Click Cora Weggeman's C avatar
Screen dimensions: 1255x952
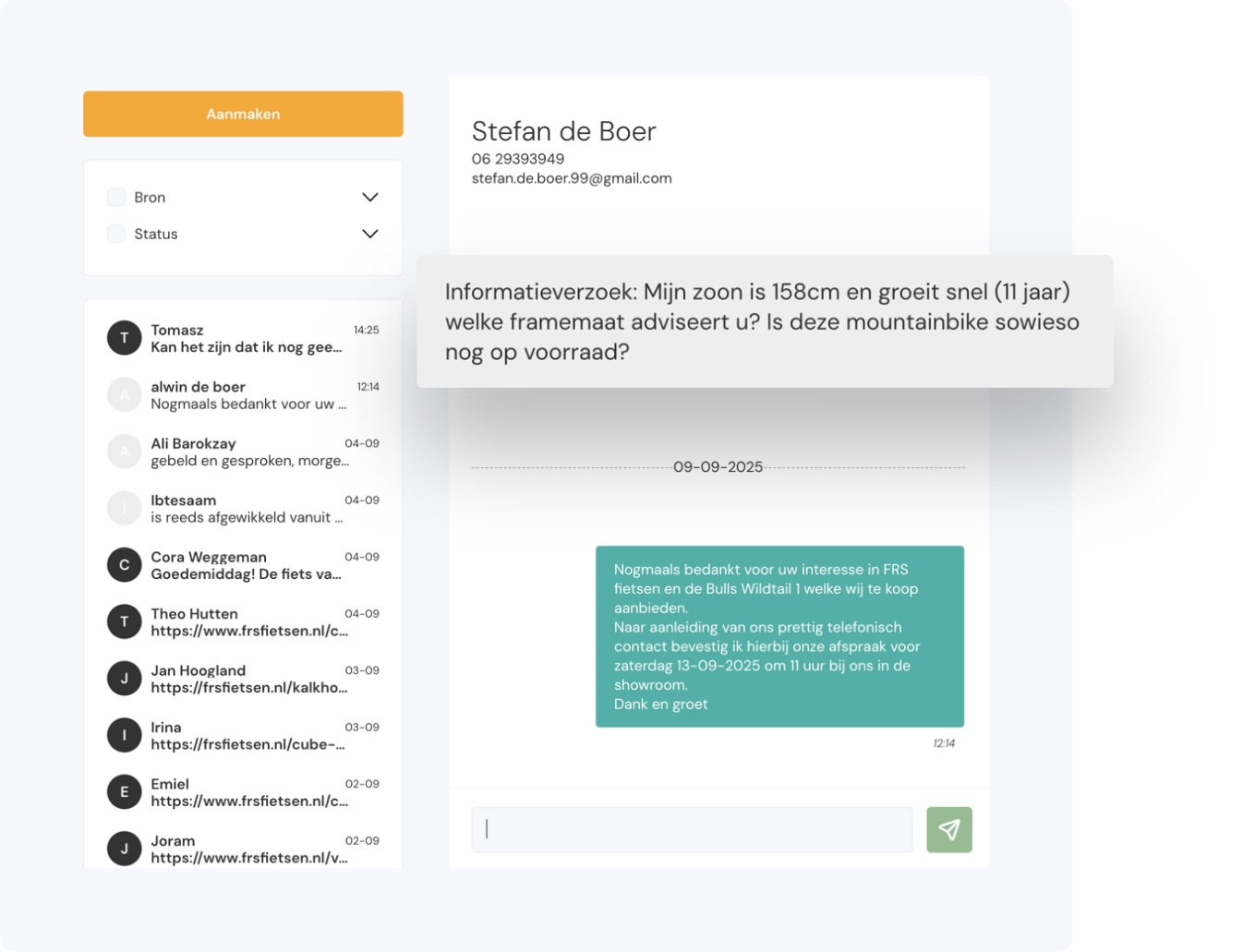(x=124, y=565)
